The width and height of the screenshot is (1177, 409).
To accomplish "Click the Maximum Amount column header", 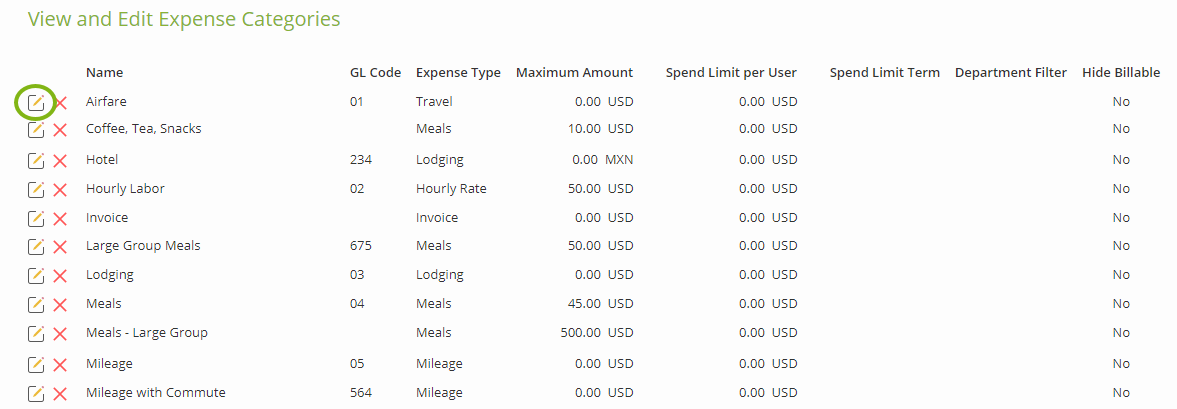I will coord(574,73).
